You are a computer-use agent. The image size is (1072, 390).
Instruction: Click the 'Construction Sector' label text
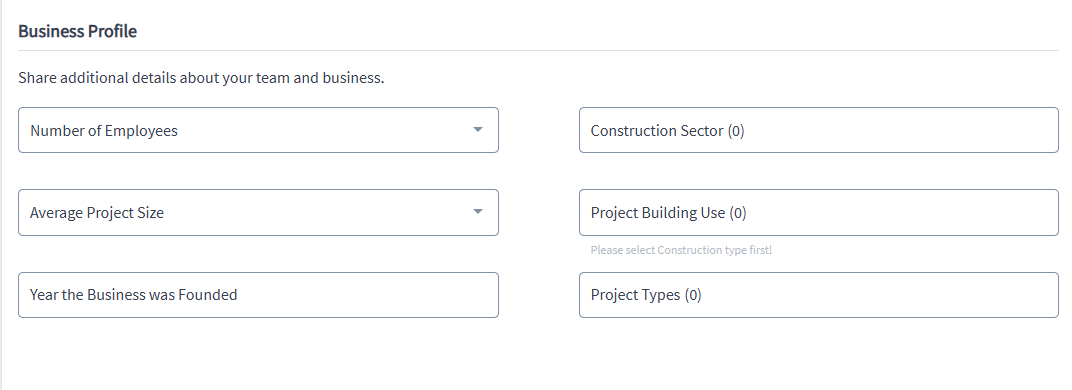(657, 131)
